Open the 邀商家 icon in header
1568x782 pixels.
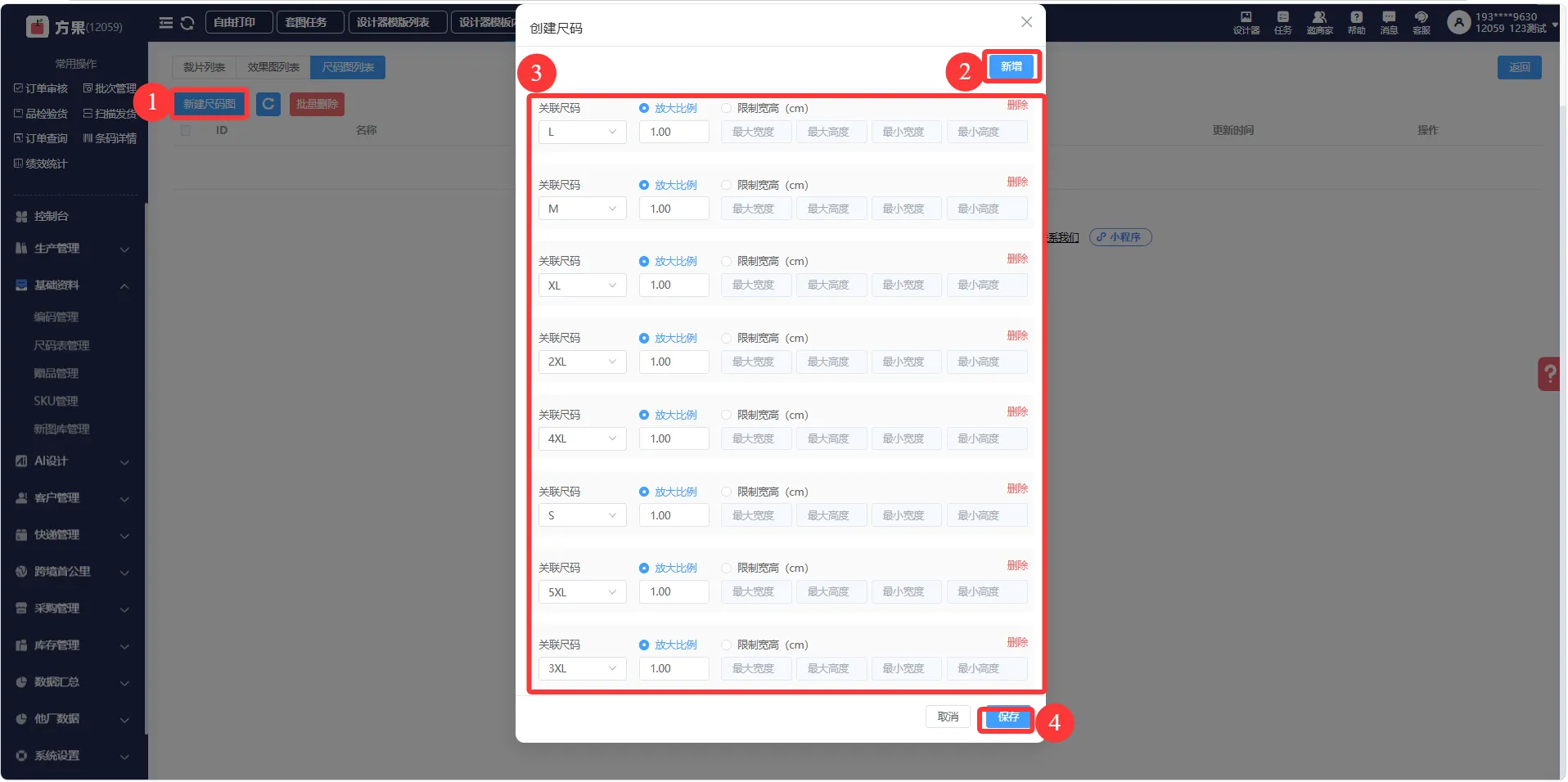[x=1319, y=23]
